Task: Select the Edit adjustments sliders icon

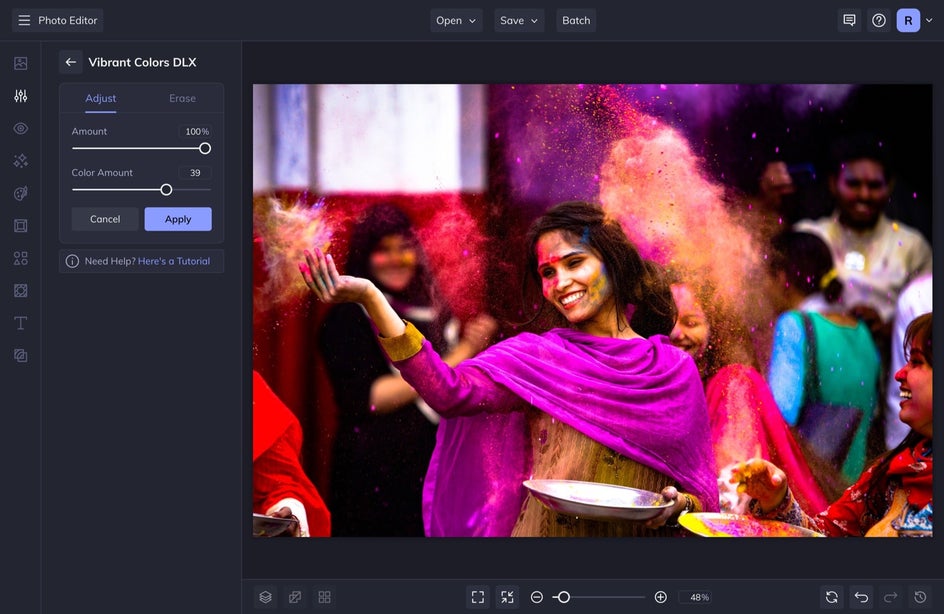Action: coord(20,96)
